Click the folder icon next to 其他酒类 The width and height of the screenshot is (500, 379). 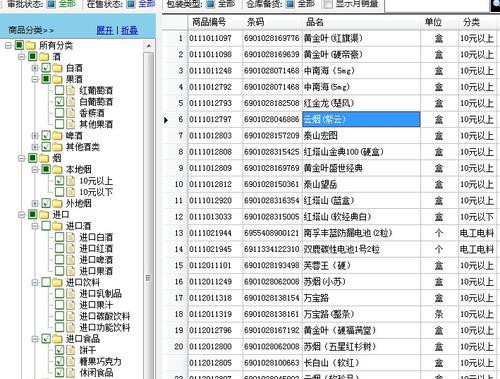57,147
